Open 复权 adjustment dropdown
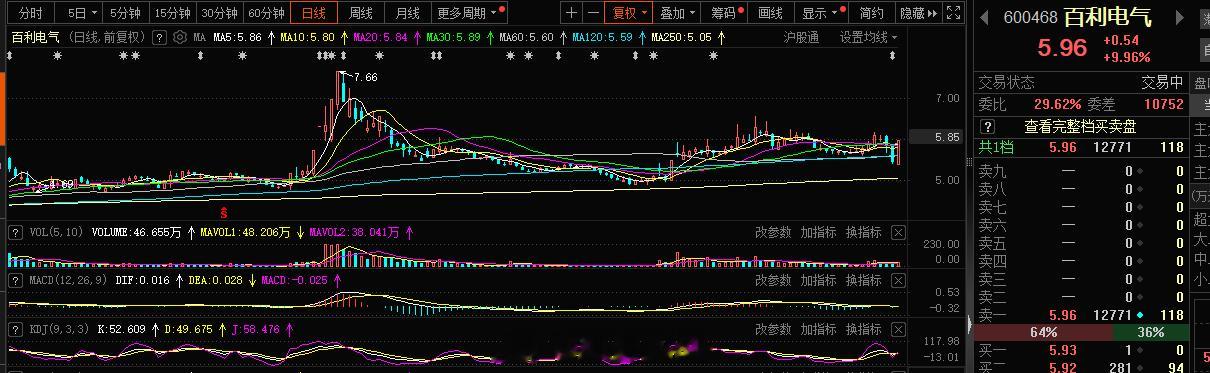1210x373 pixels. (x=630, y=13)
